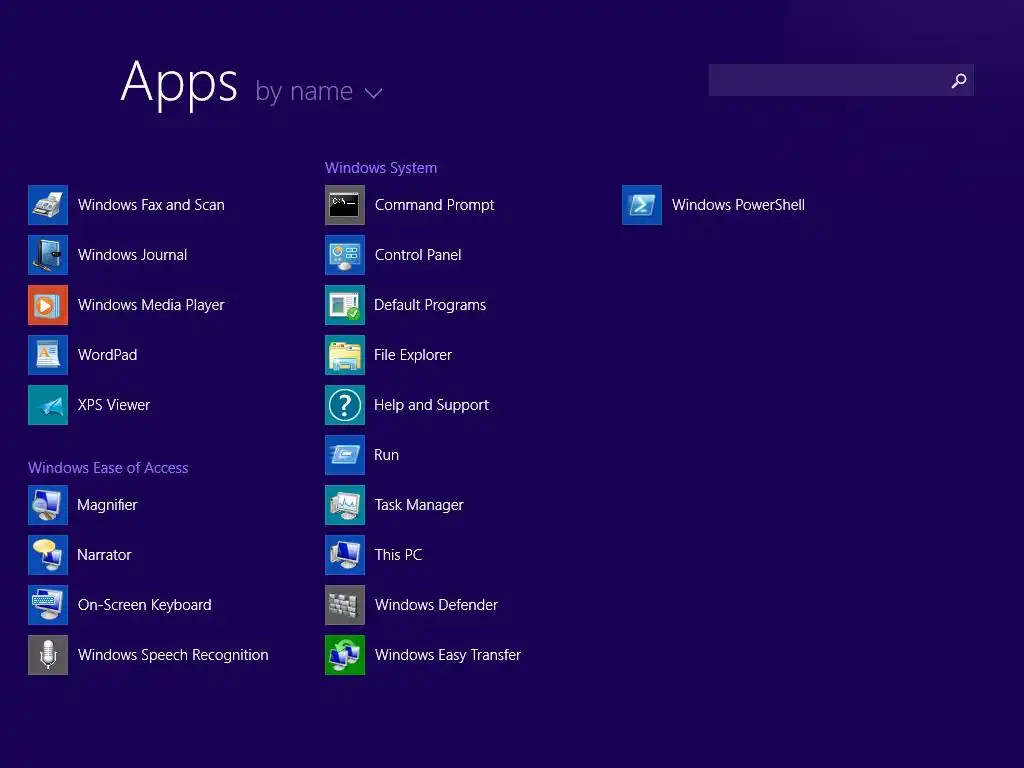Click the Help and Support question mark icon
Image resolution: width=1024 pixels, height=768 pixels.
point(345,405)
